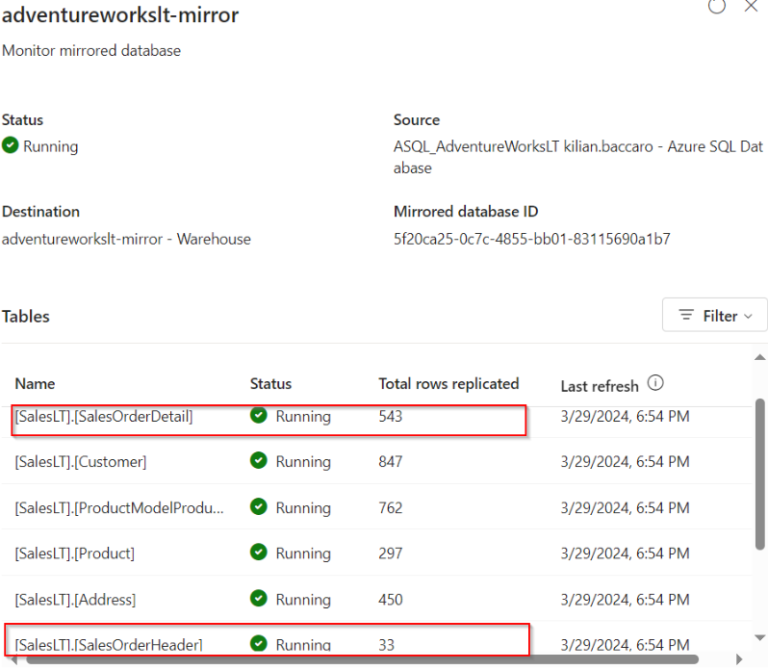Click the Last refresh info icon
The image size is (768, 670).
click(x=655, y=383)
